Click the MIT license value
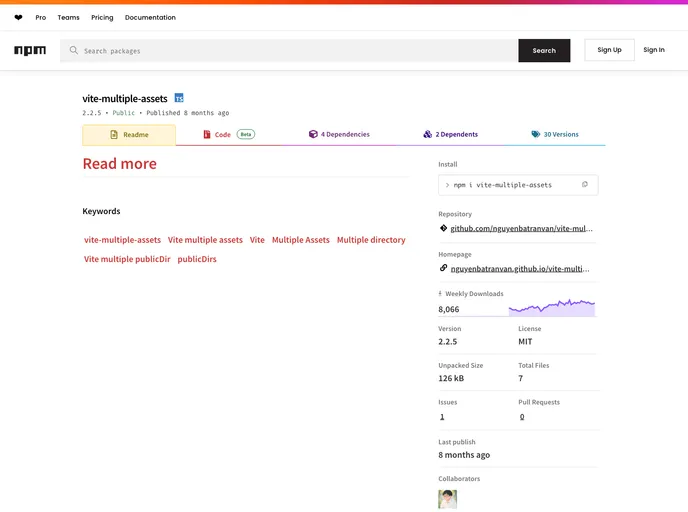Screen dimensions: 688x512 tap(525, 342)
